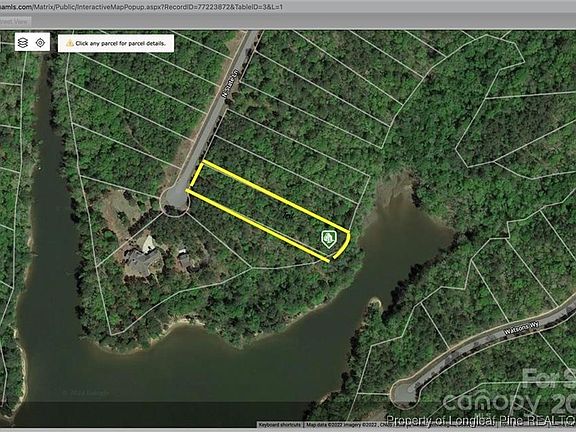Click the N State Ln cul-de-sac circle
Viewport: 576px width, 432px height.
(175, 201)
